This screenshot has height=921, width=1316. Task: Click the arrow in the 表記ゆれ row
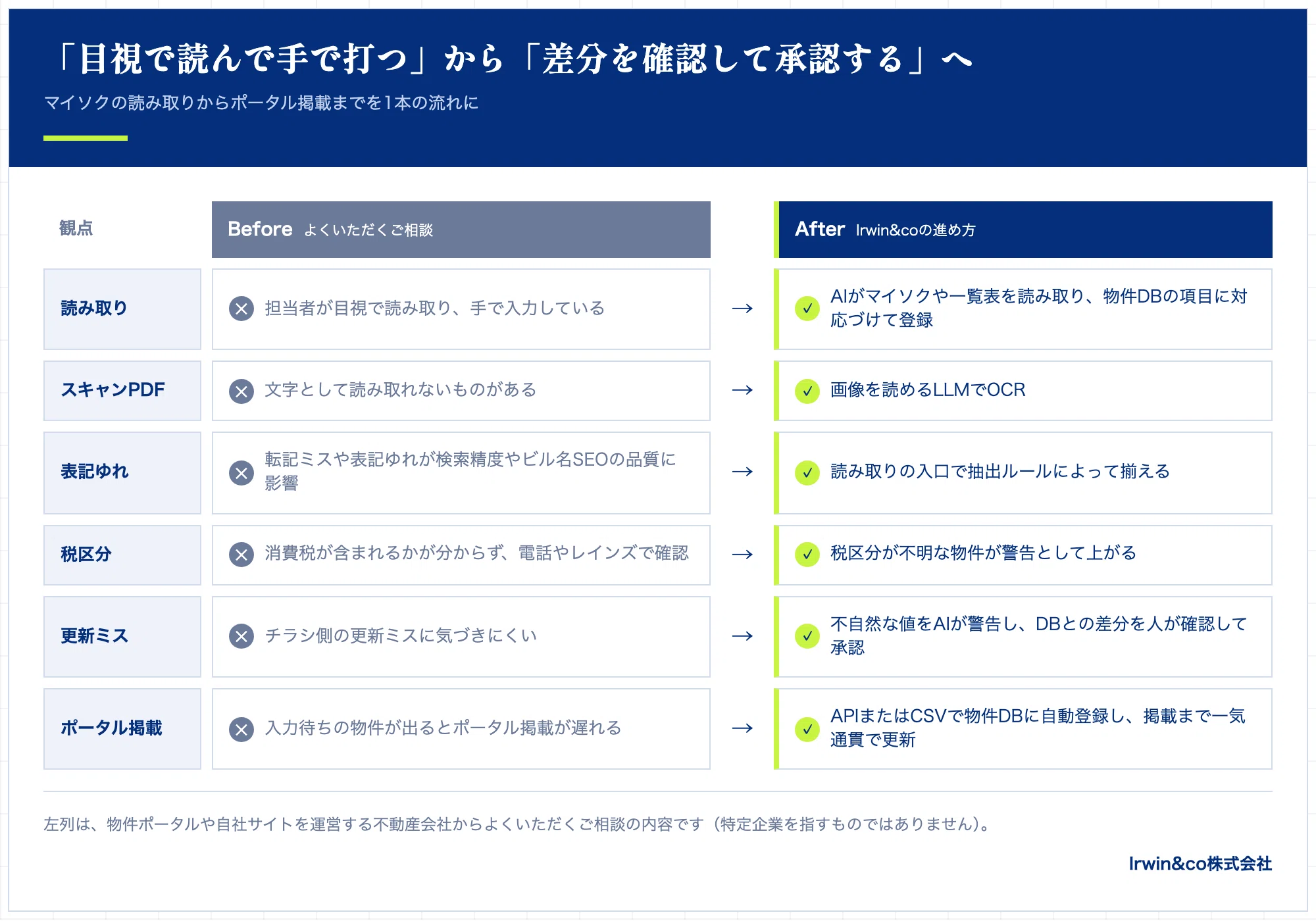tap(742, 472)
